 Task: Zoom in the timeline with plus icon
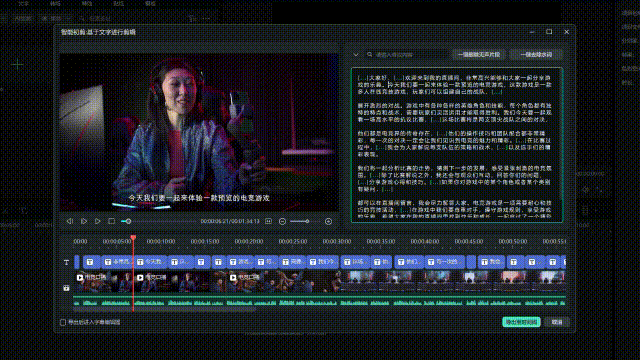328,221
